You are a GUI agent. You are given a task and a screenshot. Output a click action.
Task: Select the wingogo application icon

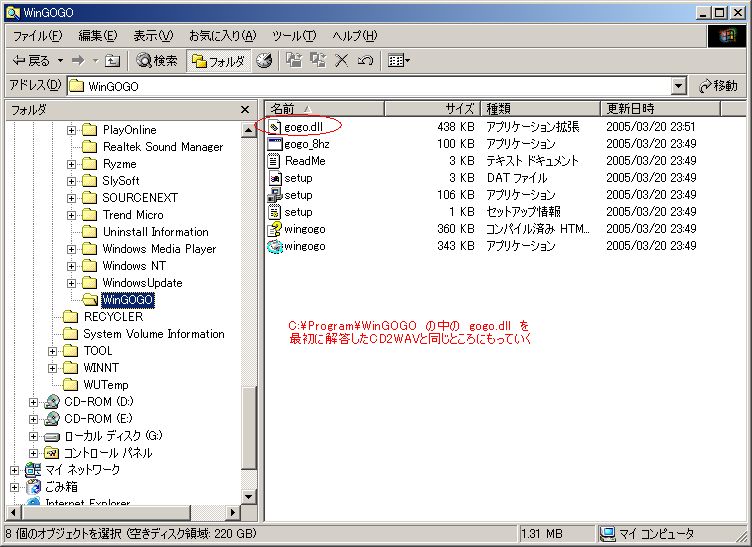pyautogui.click(x=275, y=246)
